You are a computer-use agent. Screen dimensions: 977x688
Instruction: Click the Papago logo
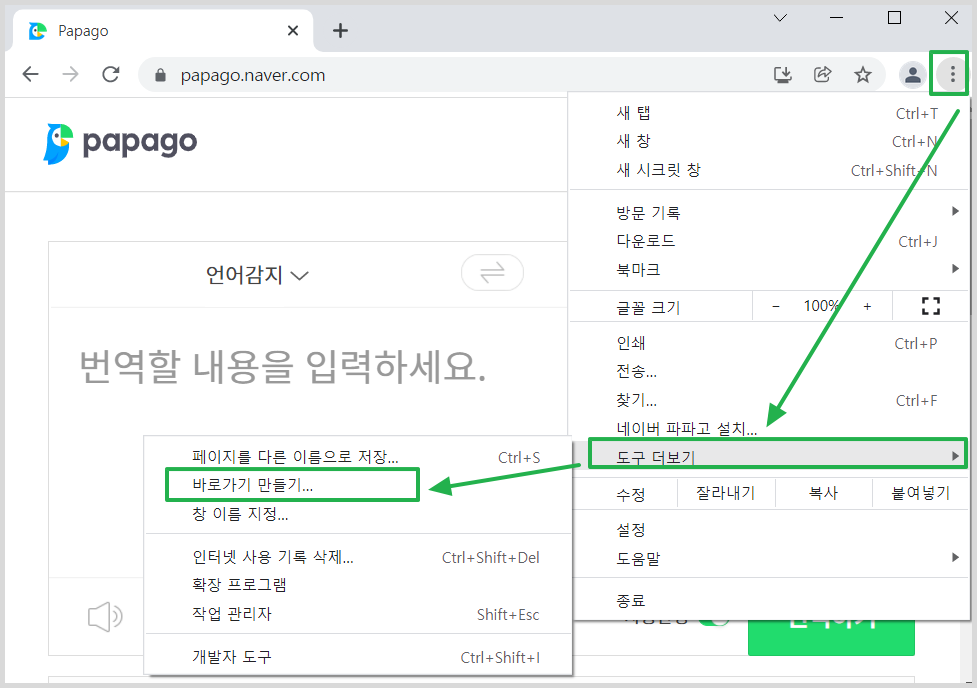pos(120,143)
